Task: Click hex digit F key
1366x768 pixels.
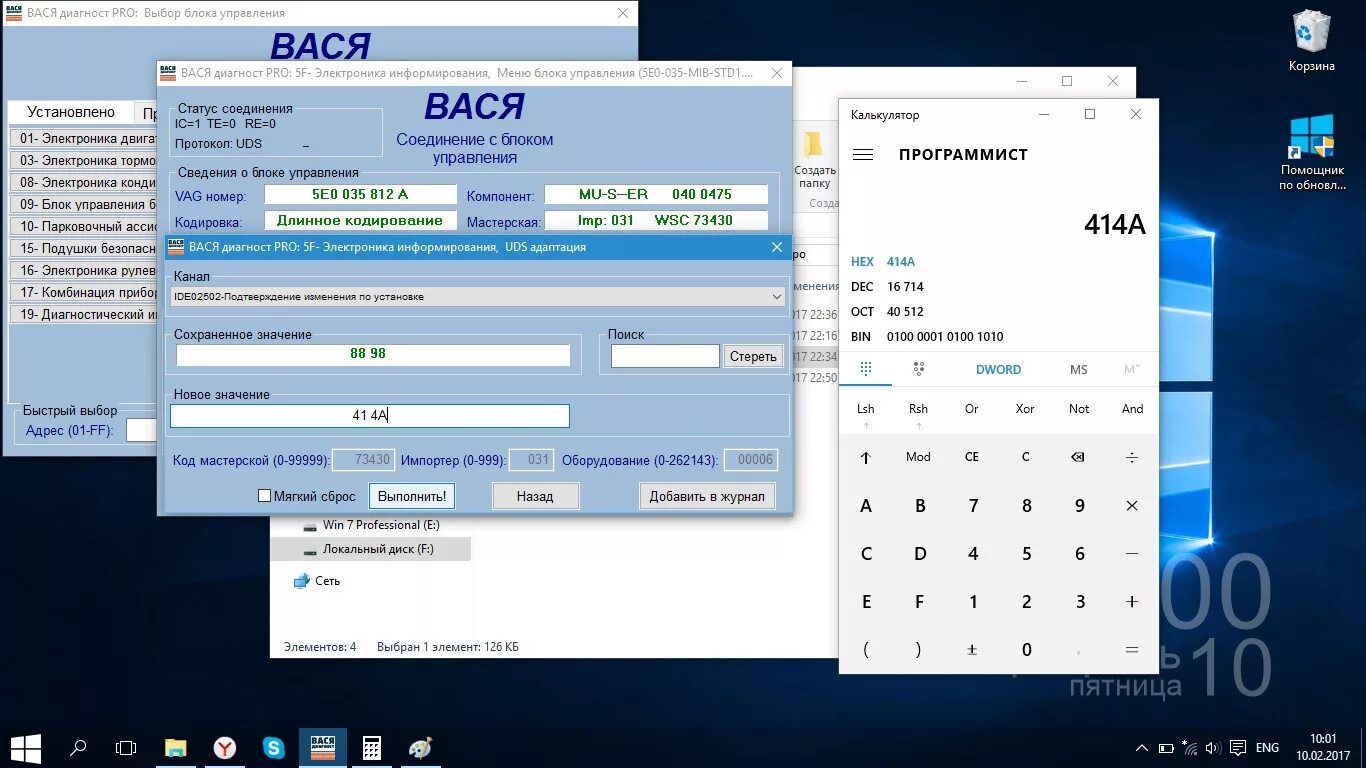Action: 920,602
